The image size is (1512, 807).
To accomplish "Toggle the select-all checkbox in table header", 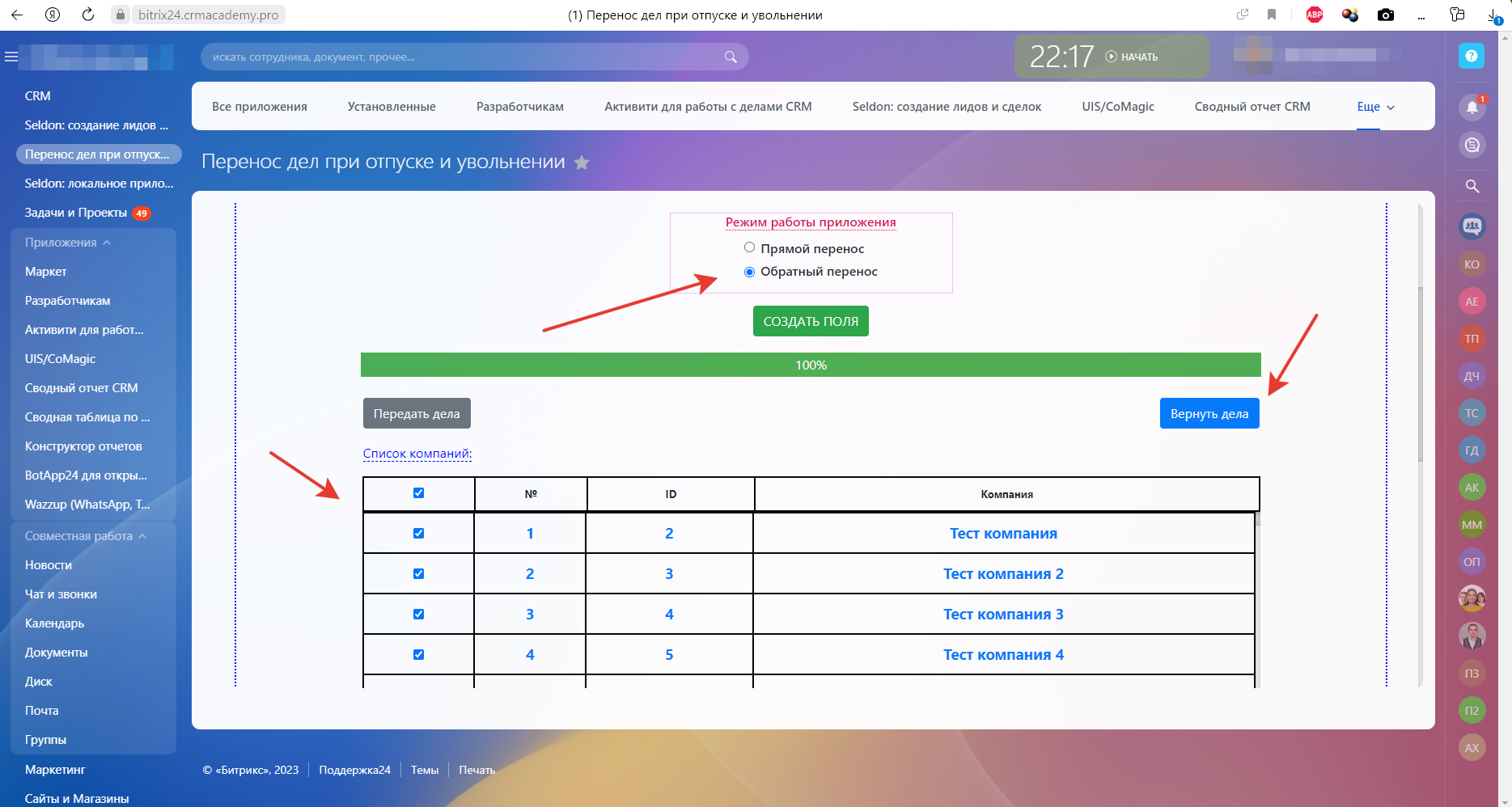I will point(418,493).
